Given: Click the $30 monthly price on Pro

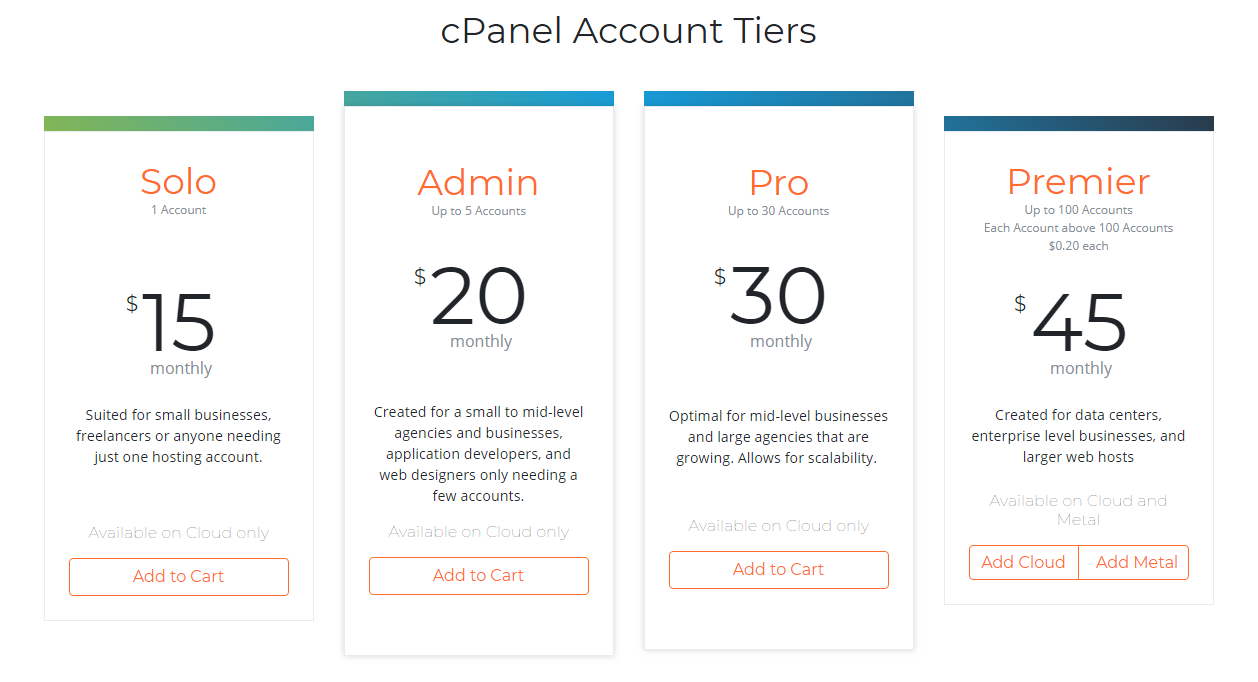Looking at the screenshot, I should (x=777, y=297).
